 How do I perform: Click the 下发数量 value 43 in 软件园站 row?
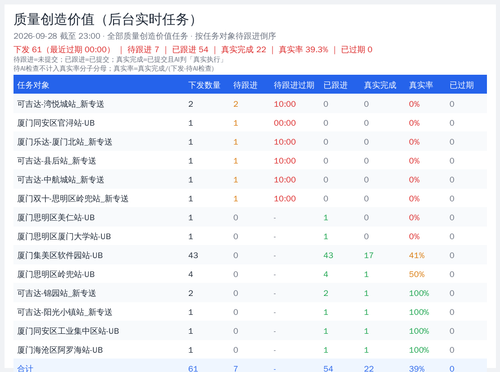pos(193,256)
